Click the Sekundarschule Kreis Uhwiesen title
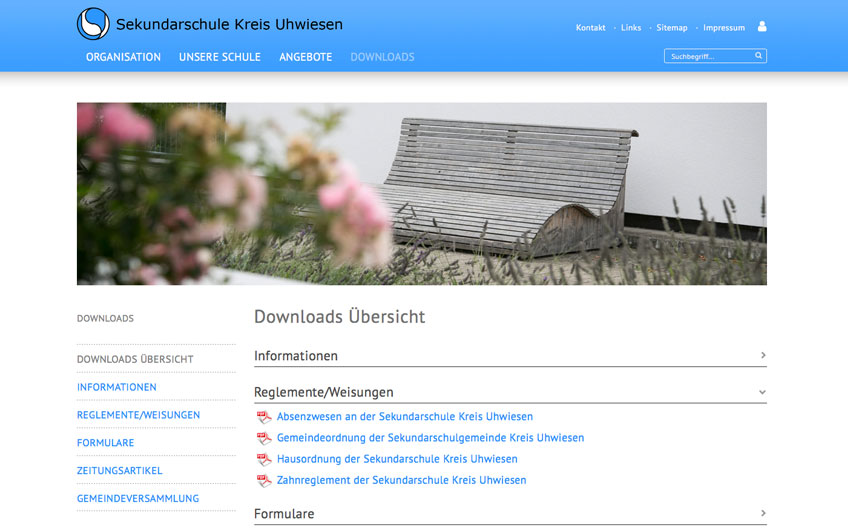This screenshot has width=848, height=530. click(229, 24)
